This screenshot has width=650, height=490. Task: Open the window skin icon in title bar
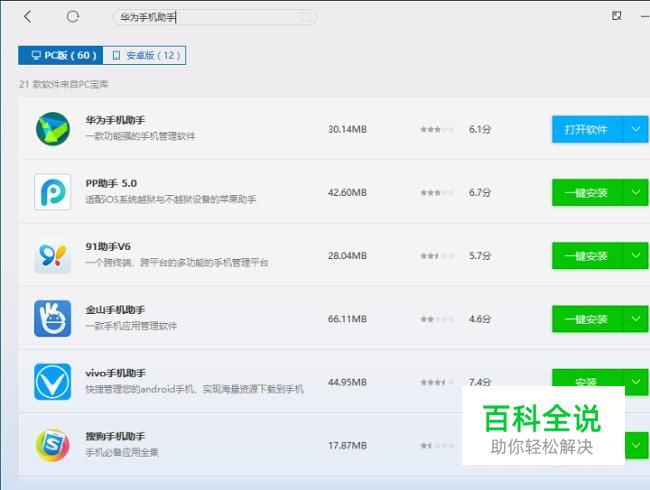pyautogui.click(x=616, y=16)
